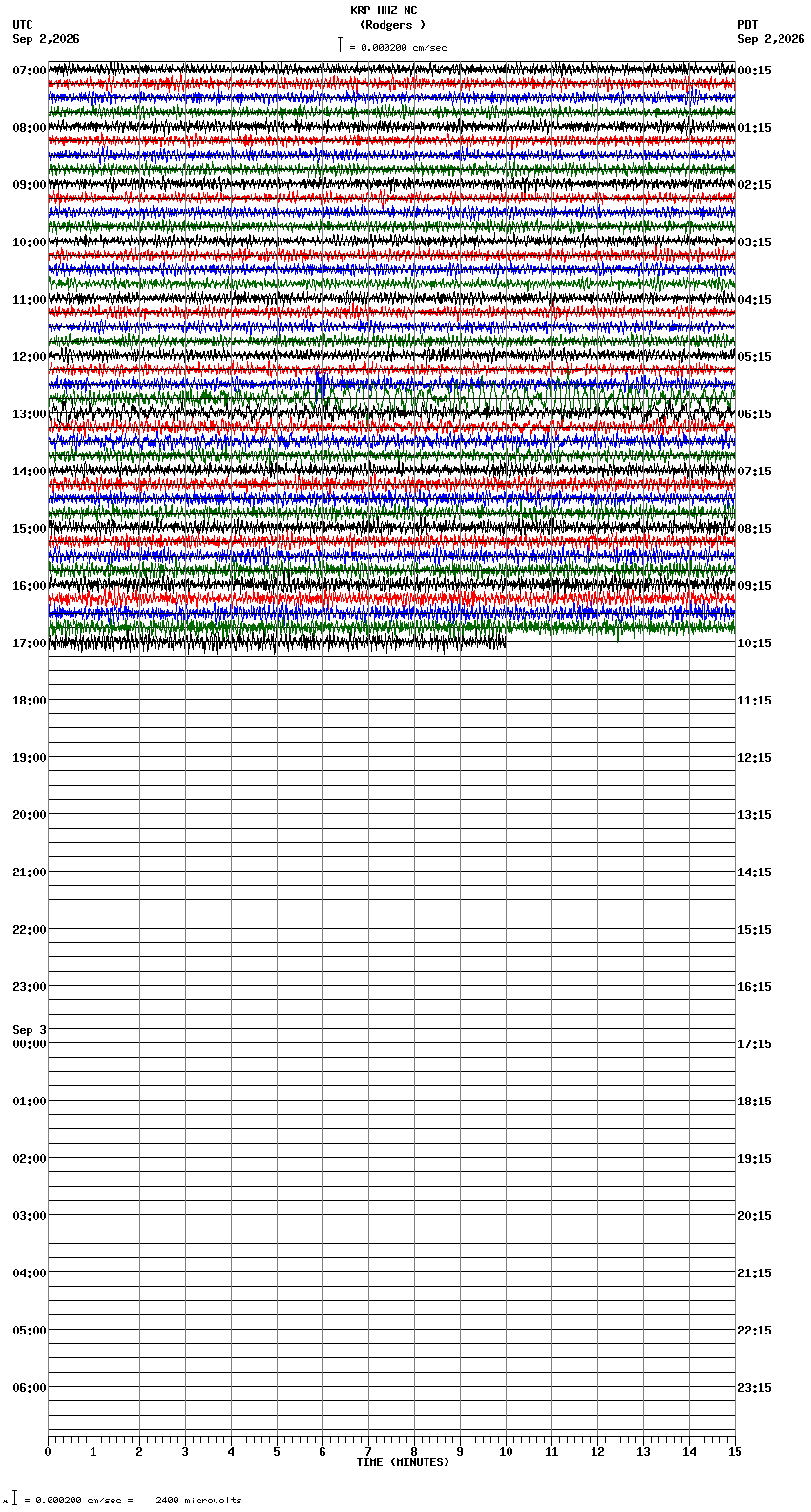This screenshot has height=1512, width=811.
Task: Click the '19:15' PDT time label
Action: point(755,1159)
